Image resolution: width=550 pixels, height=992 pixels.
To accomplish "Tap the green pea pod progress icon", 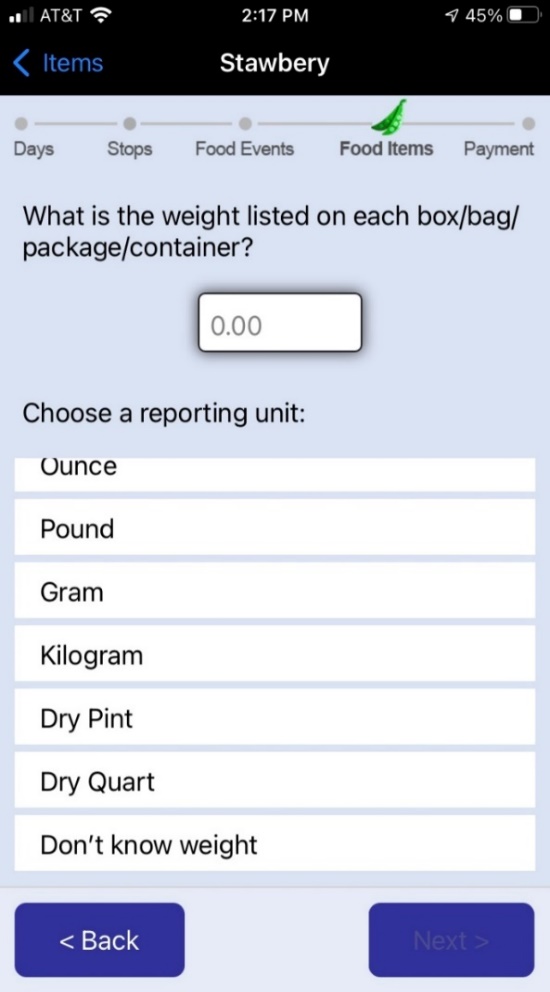I will point(389,118).
